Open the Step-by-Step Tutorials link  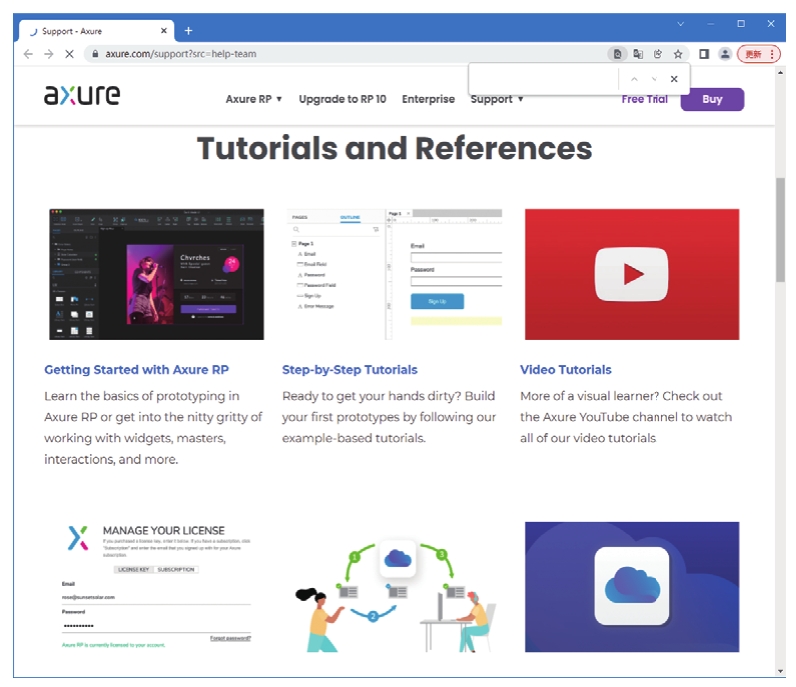coord(350,370)
